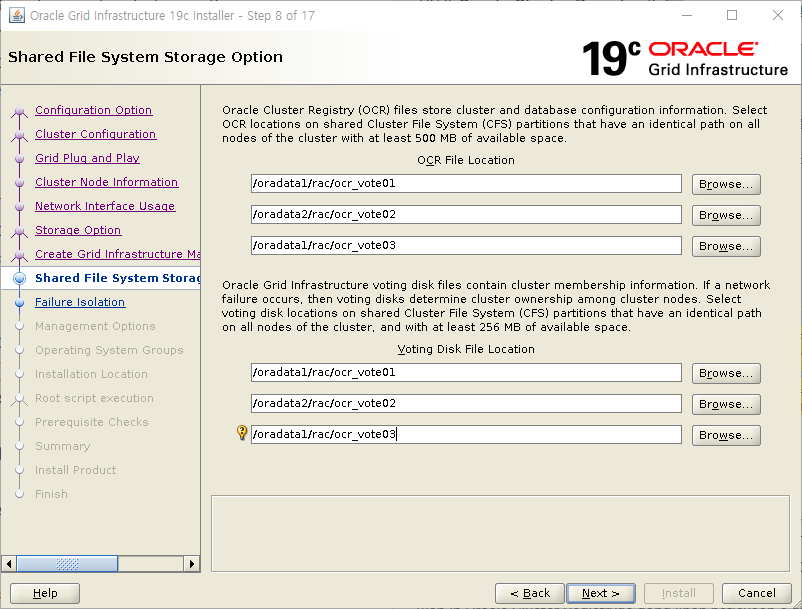This screenshot has height=609, width=802.
Task: Cancel the installer
Action: tap(756, 593)
